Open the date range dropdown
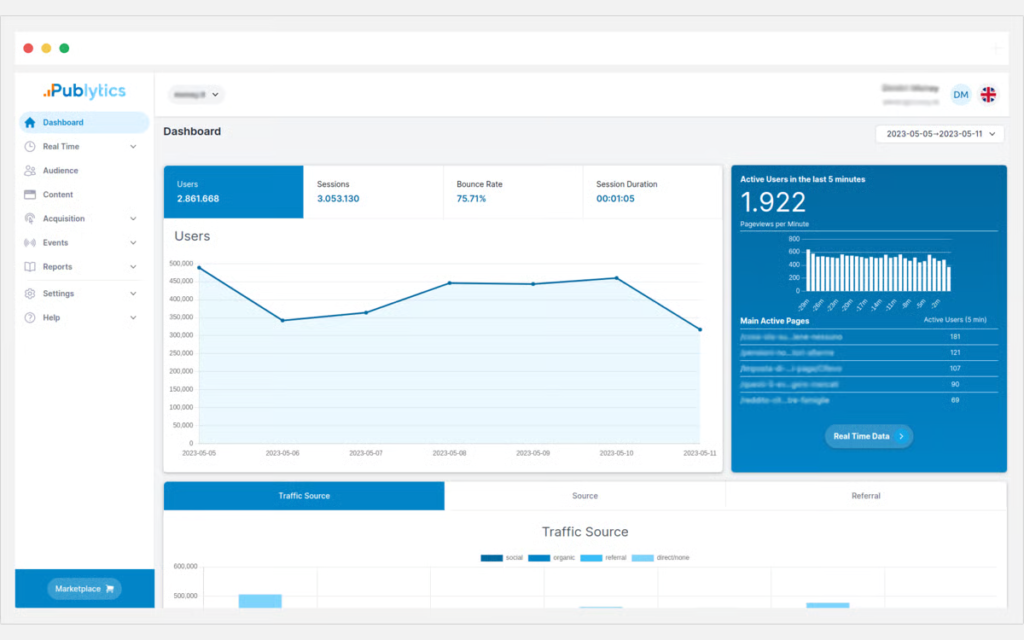The image size is (1024, 640). click(940, 134)
